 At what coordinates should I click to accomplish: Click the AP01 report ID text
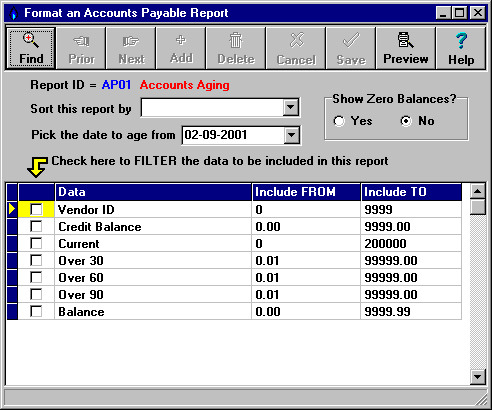click(x=116, y=85)
